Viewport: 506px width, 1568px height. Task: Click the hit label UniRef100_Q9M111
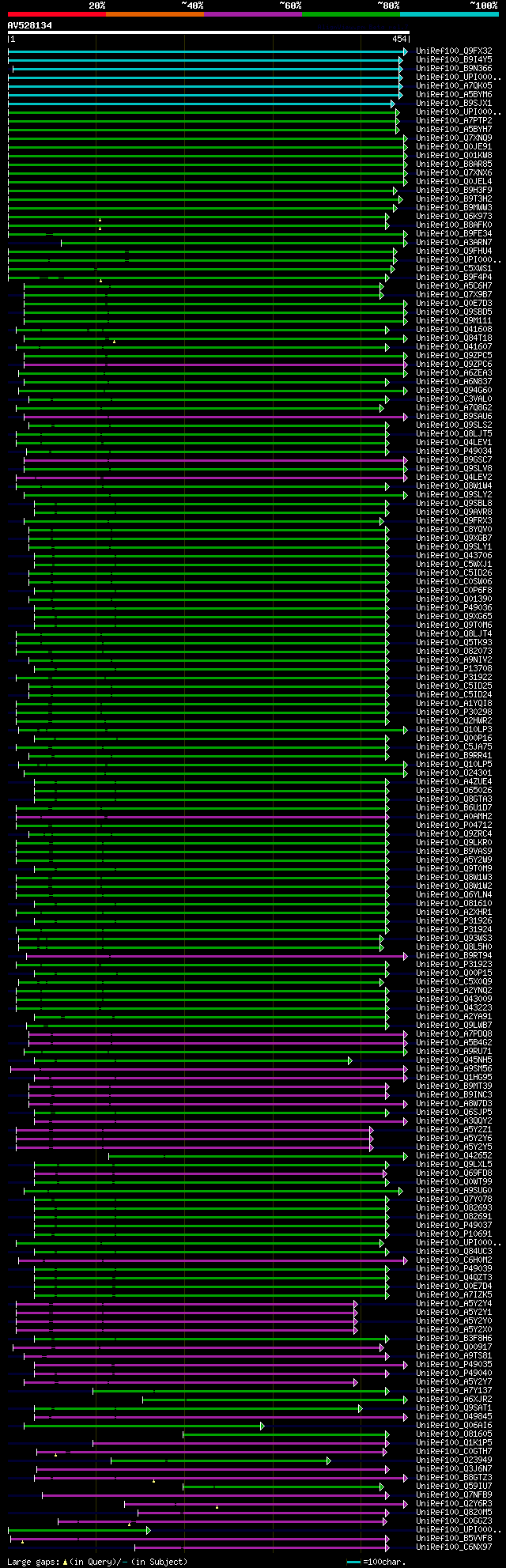(454, 320)
